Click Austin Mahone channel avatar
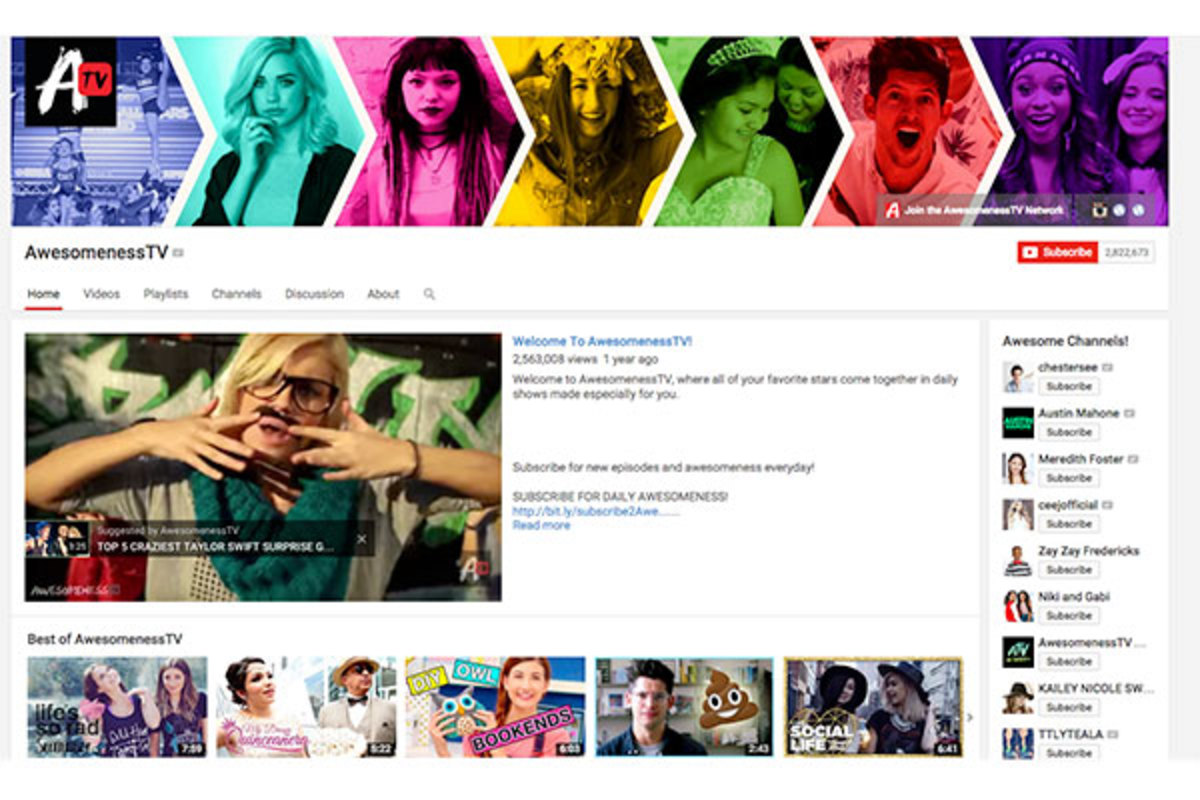Screen dimensions: 1200x800 (x=1017, y=423)
